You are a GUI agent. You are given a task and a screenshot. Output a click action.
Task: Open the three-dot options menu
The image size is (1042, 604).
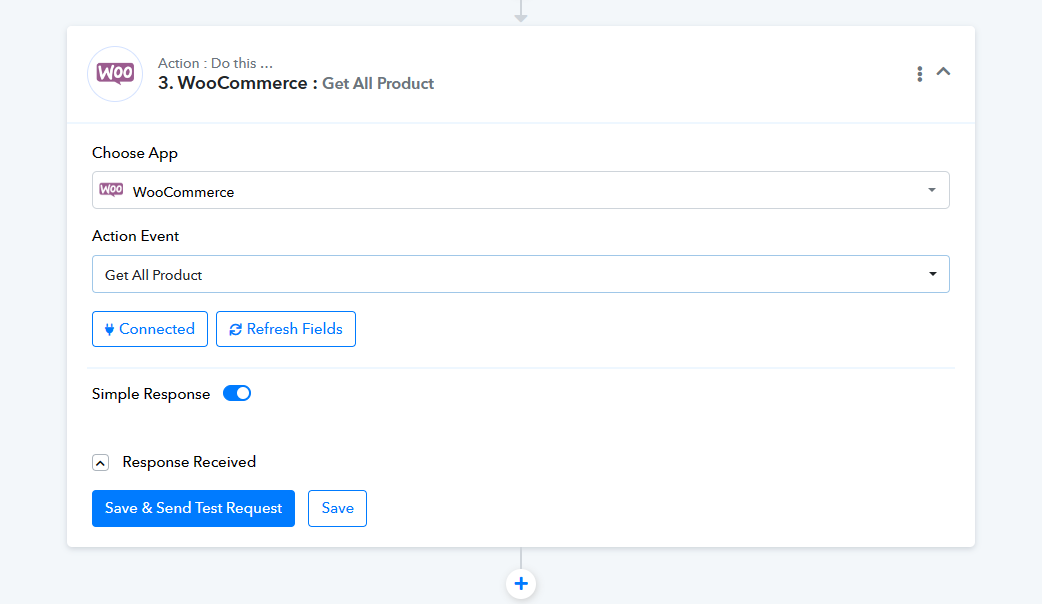tap(919, 74)
